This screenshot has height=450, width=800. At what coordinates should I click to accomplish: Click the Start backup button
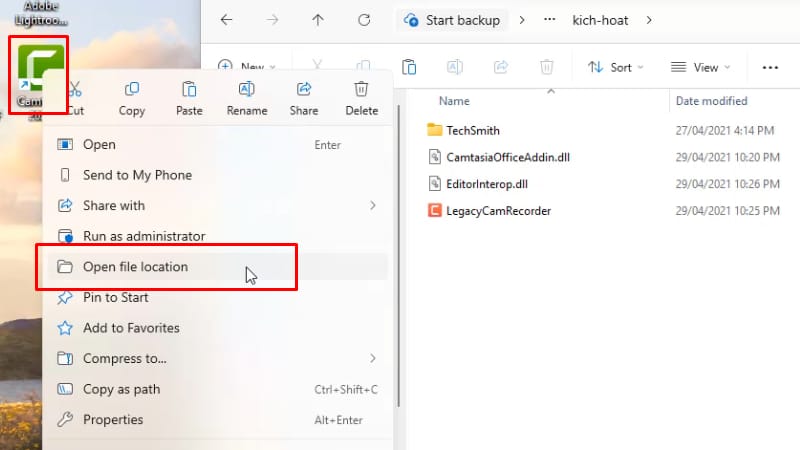click(452, 20)
